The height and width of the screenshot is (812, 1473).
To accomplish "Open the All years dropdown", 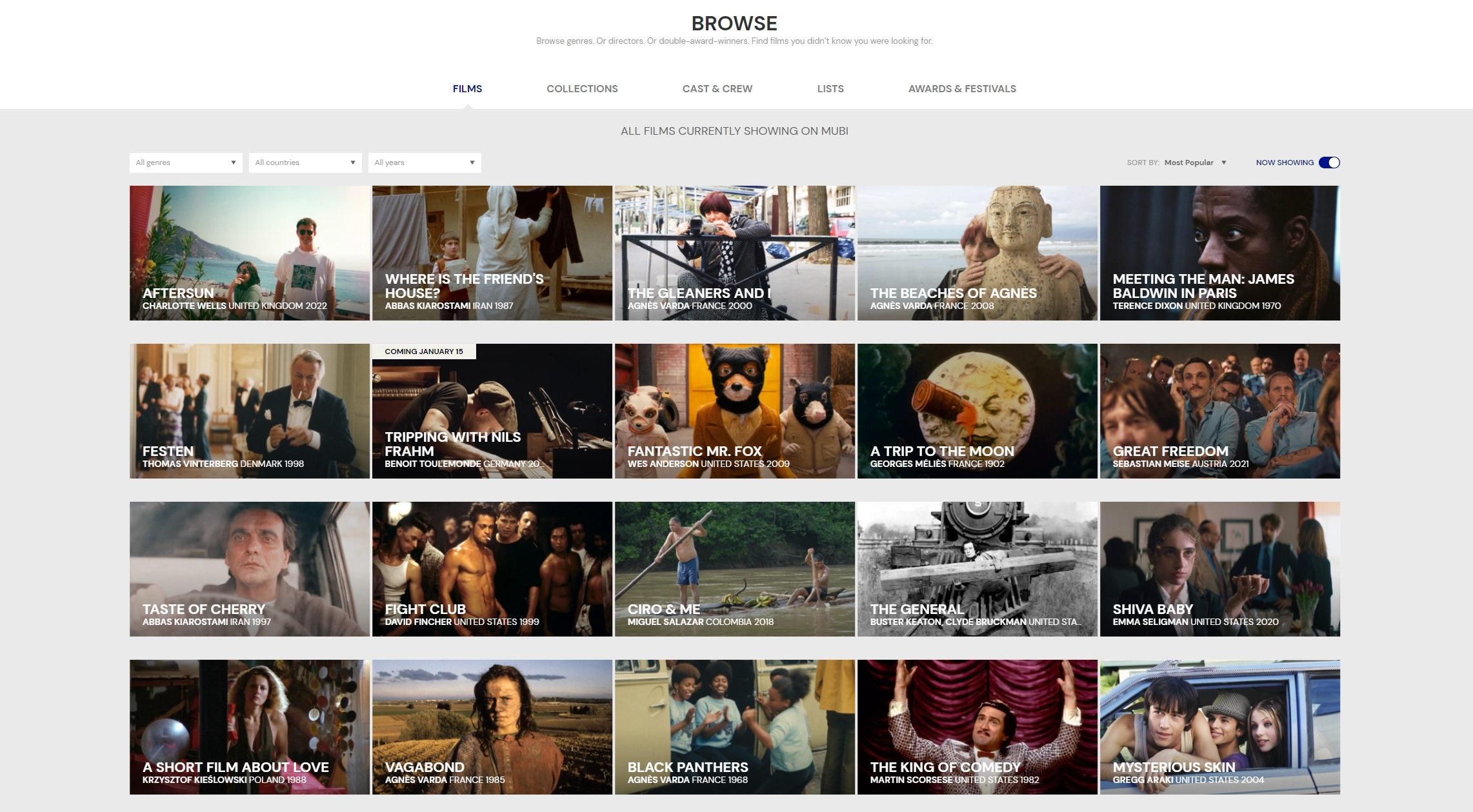I will tap(424, 163).
